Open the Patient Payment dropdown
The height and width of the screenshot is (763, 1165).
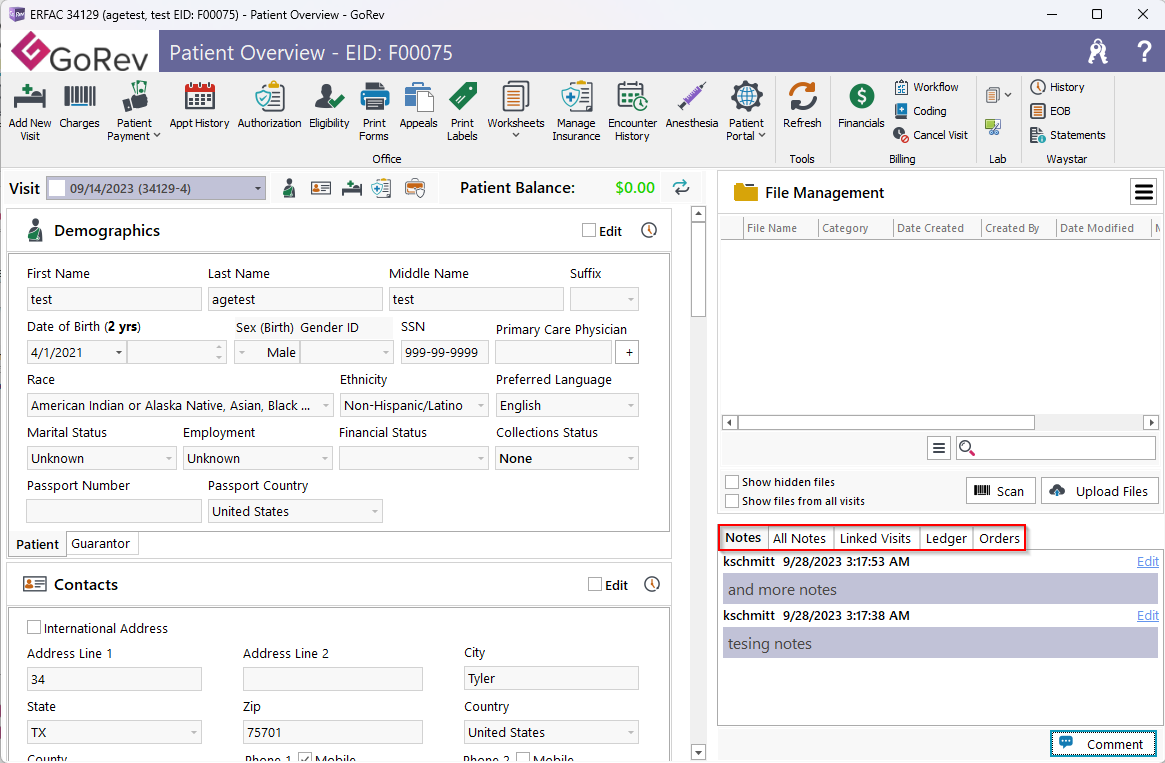click(x=134, y=111)
